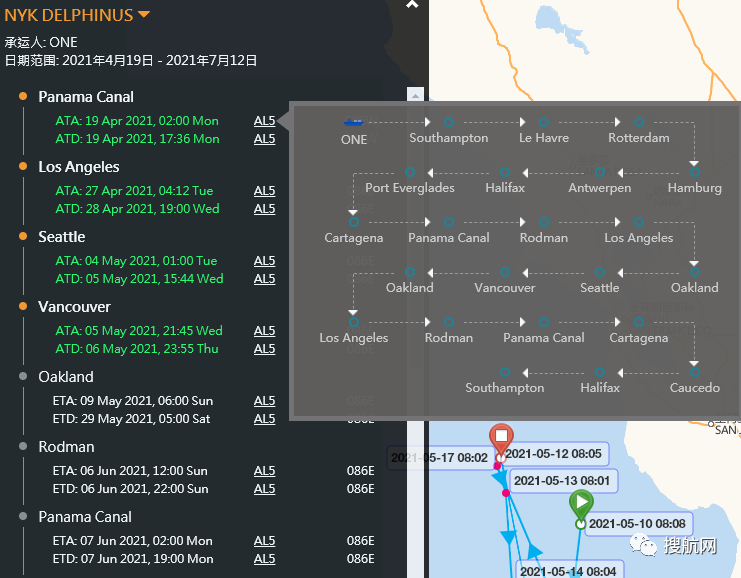This screenshot has width=741, height=578.
Task: Click the 2021-05-13 08:01 track label
Action: (x=561, y=480)
